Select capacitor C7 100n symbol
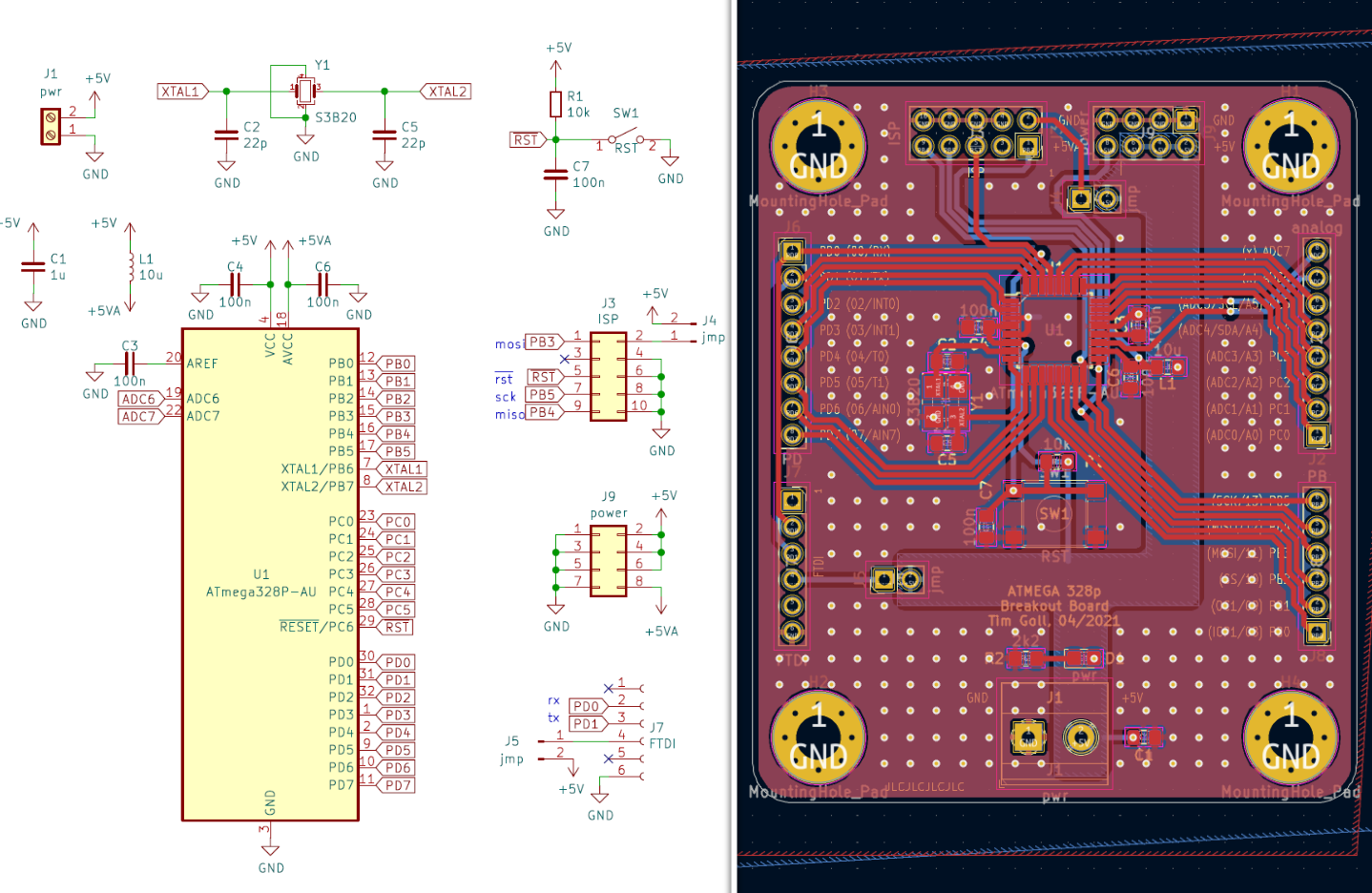The height and width of the screenshot is (893, 1372). [555, 175]
